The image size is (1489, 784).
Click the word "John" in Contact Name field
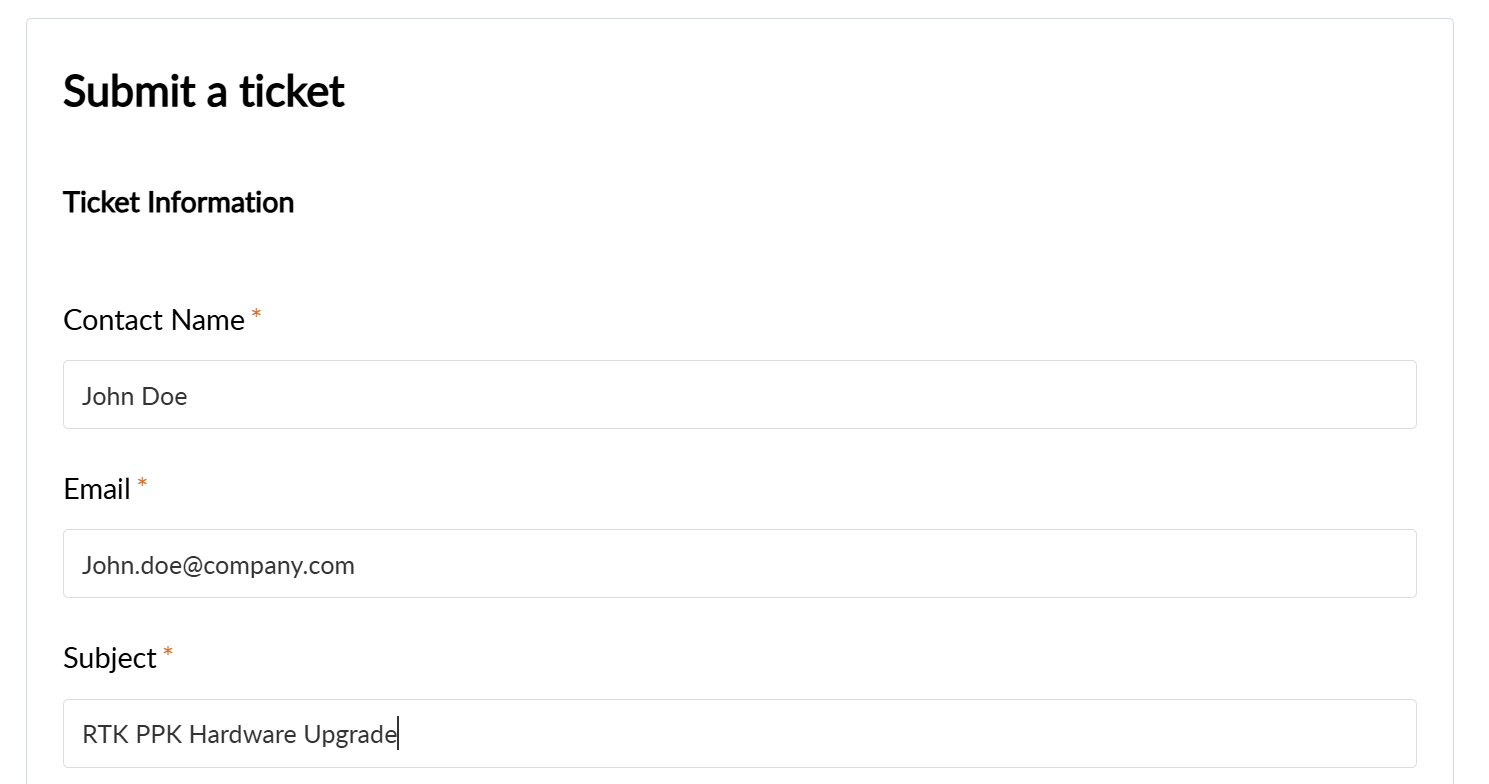107,396
